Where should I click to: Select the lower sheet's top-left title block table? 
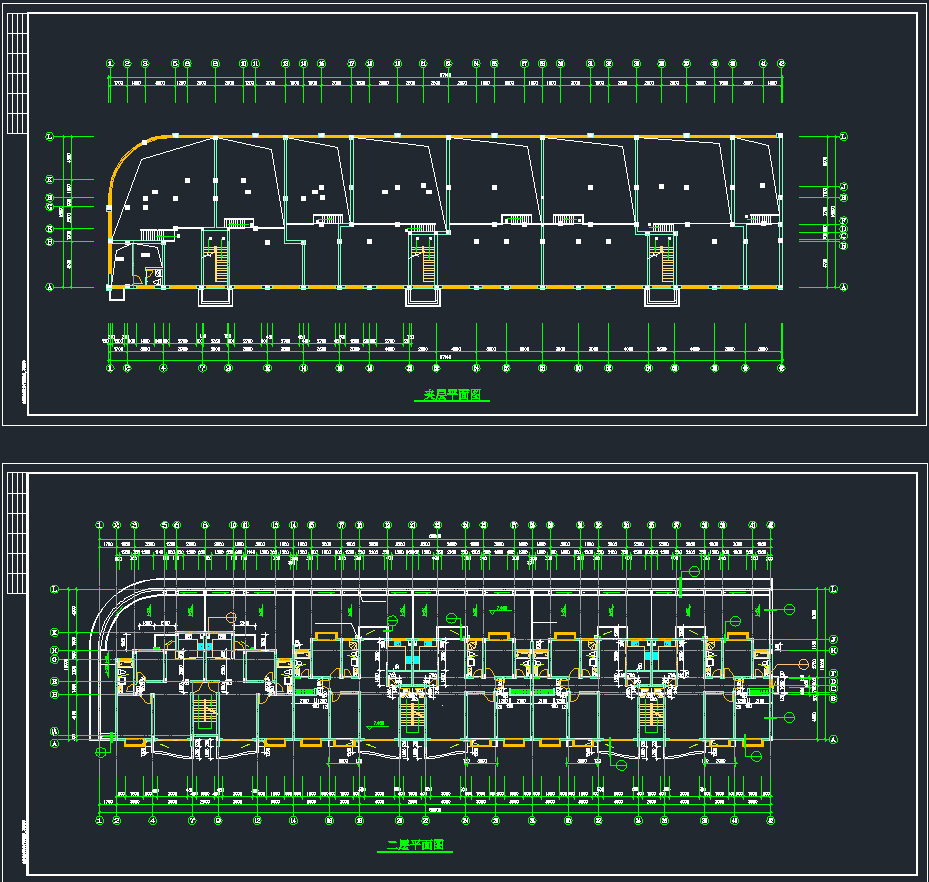16,531
